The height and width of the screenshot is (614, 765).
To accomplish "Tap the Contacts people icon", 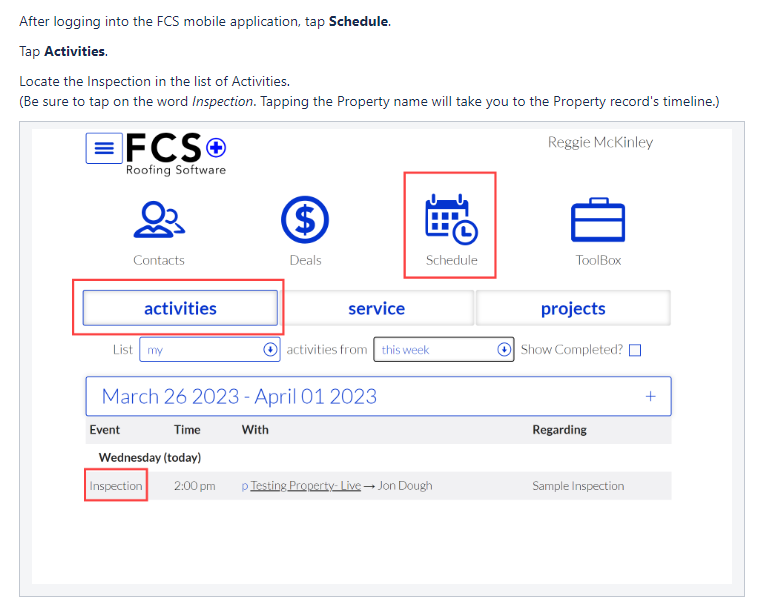I will pyautogui.click(x=159, y=220).
